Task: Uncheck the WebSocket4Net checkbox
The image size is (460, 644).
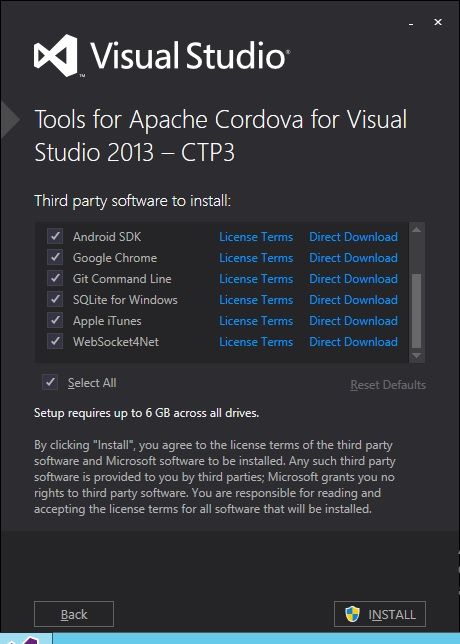Action: (55, 341)
